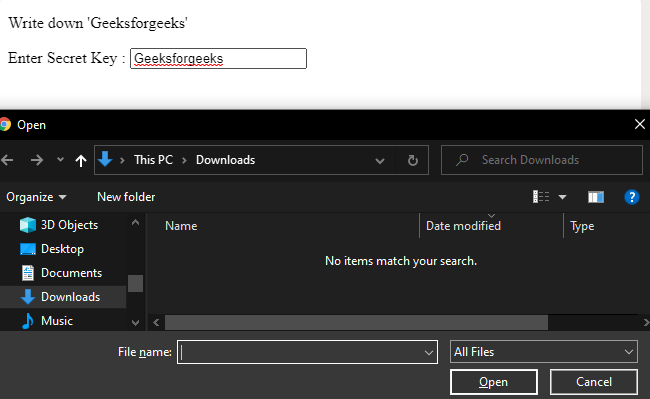
Task: Change the view layout icon
Action: (541, 197)
